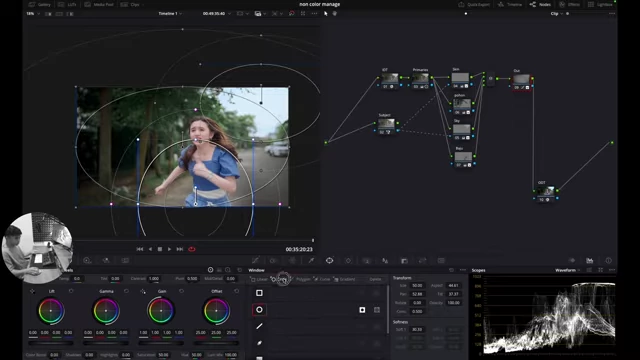The height and width of the screenshot is (360, 640).
Task: Select the hand pan tool in node editor
Action: pyautogui.click(x=335, y=13)
